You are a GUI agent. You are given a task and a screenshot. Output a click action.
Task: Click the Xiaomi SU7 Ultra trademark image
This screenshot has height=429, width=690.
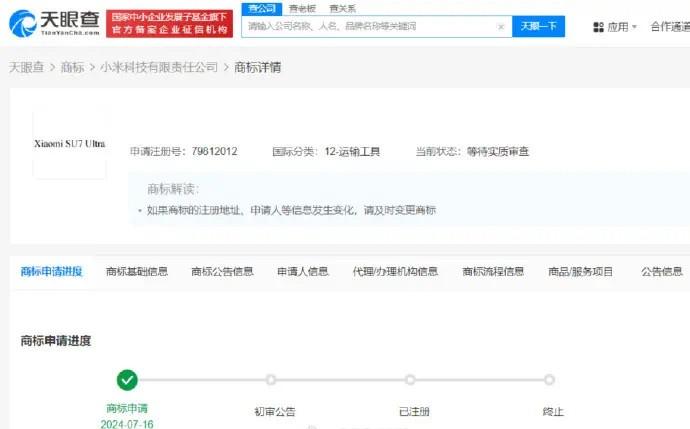coord(70,144)
